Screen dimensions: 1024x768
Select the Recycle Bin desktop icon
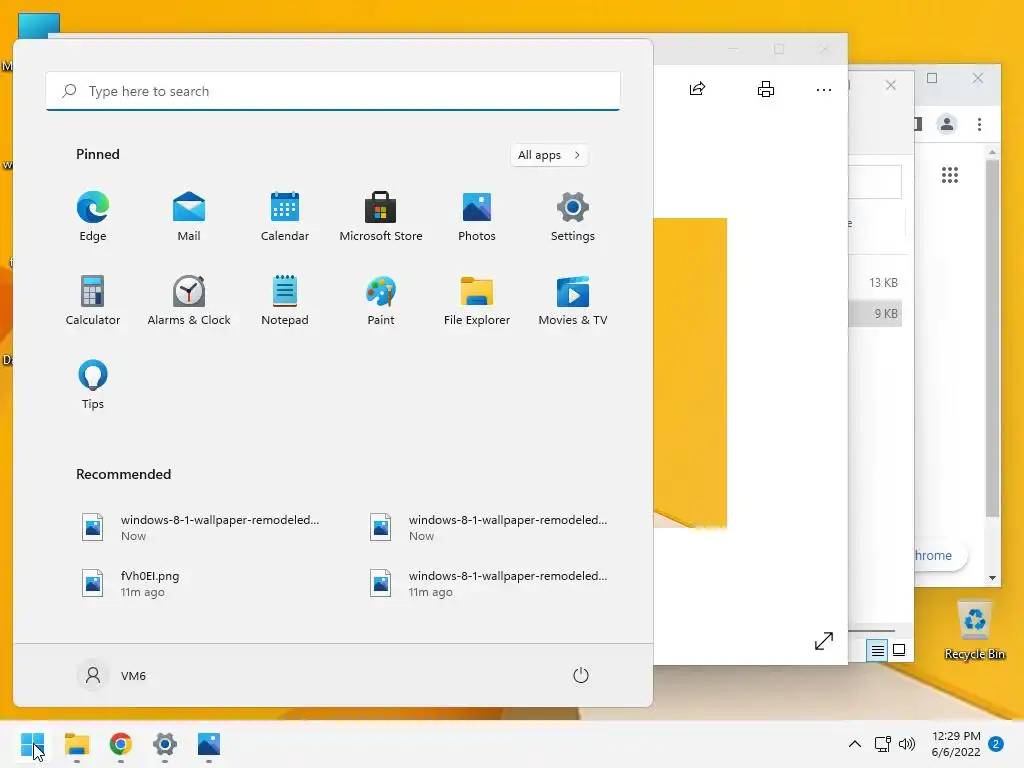(974, 630)
